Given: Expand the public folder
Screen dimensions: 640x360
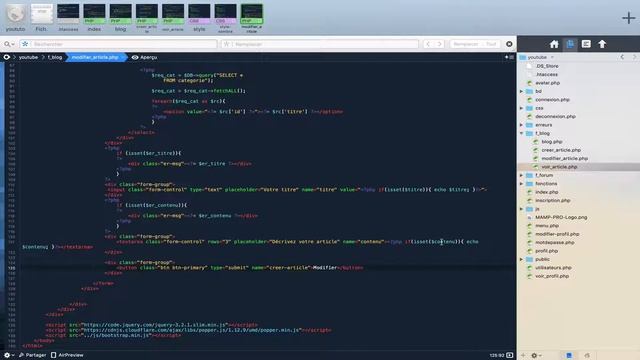Looking at the screenshot, I should pos(521,260).
